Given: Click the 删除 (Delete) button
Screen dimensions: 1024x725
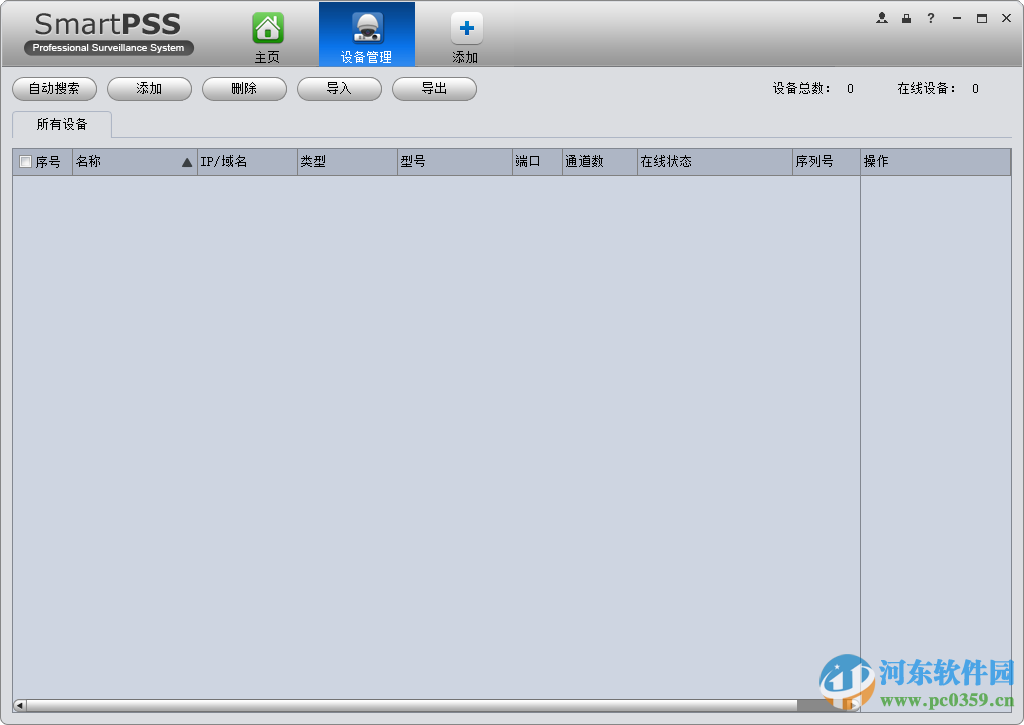Looking at the screenshot, I should 244,88.
